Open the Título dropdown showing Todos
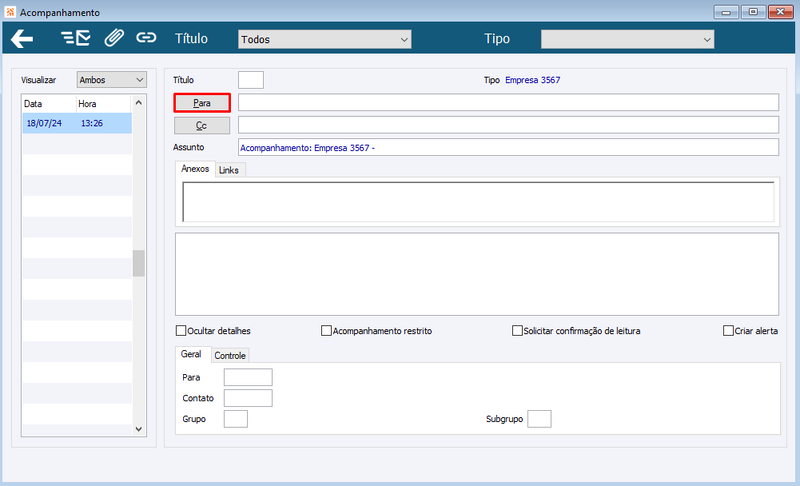 [x=324, y=39]
